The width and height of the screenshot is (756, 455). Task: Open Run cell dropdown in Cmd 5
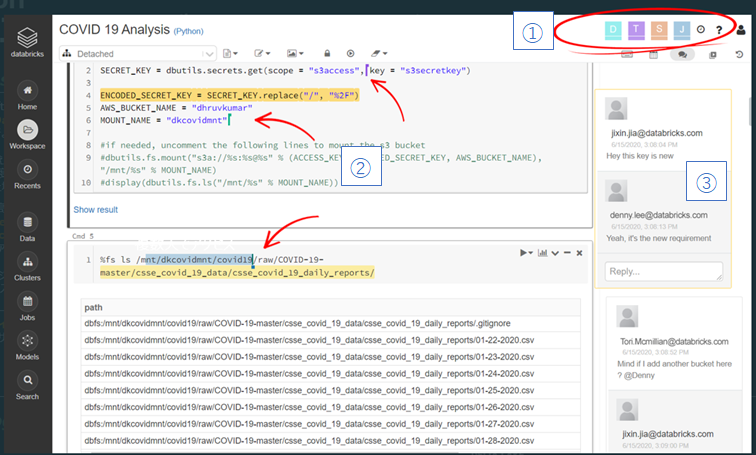526,253
